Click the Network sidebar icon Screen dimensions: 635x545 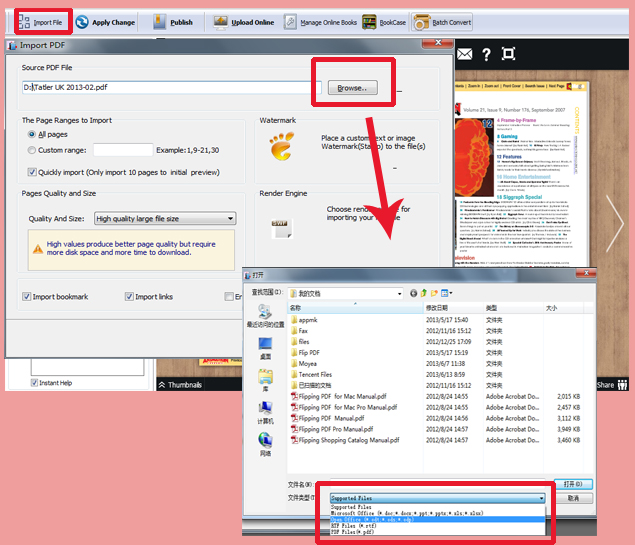(x=265, y=444)
